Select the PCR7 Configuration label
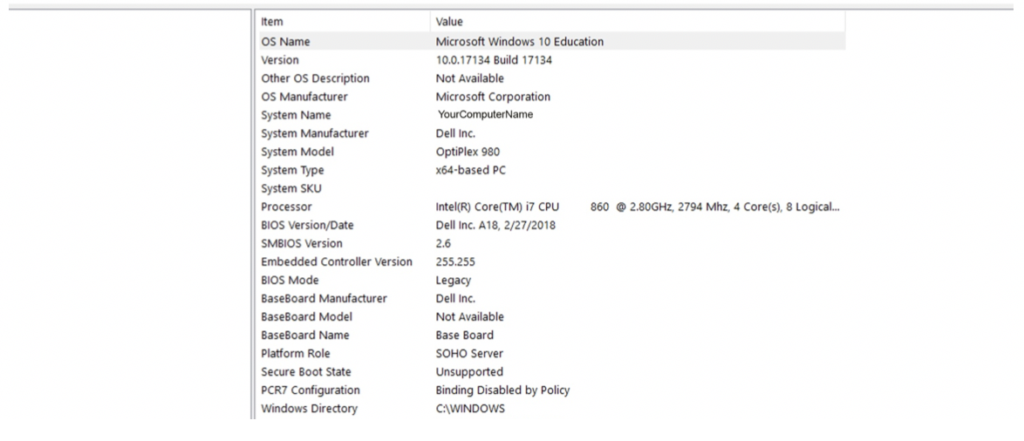The height and width of the screenshot is (441, 1024). (310, 389)
